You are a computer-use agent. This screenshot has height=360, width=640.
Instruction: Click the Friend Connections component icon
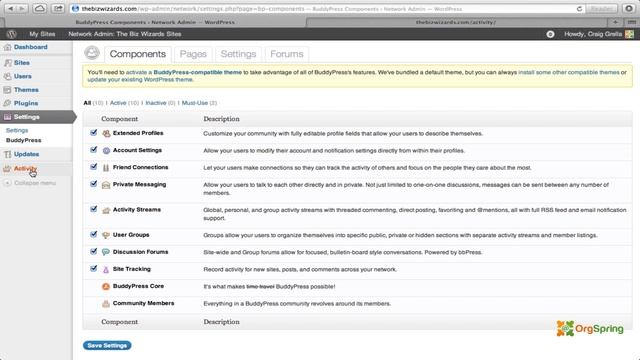click(106, 168)
